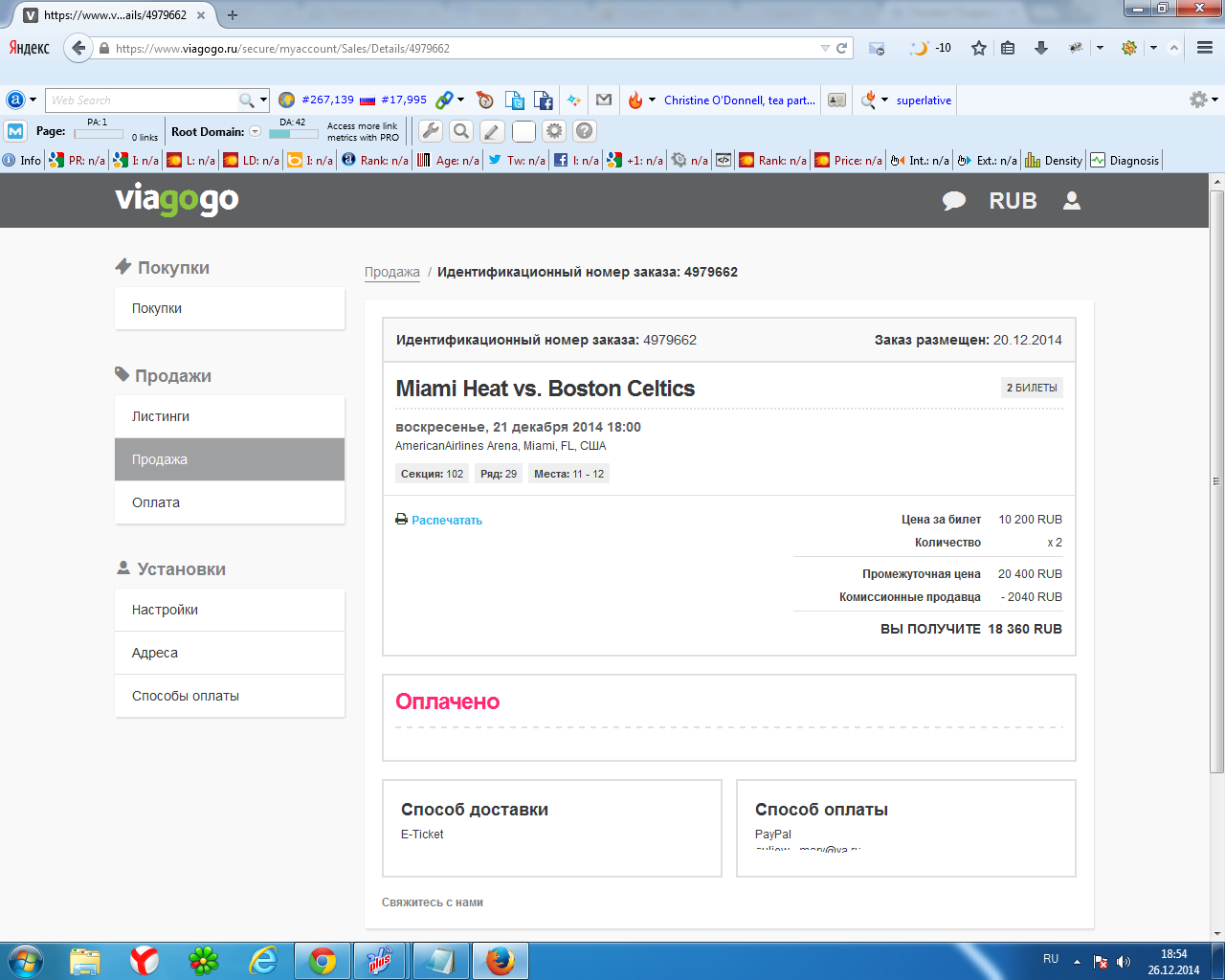Click the Christine O'Donnell trending link

[x=740, y=100]
